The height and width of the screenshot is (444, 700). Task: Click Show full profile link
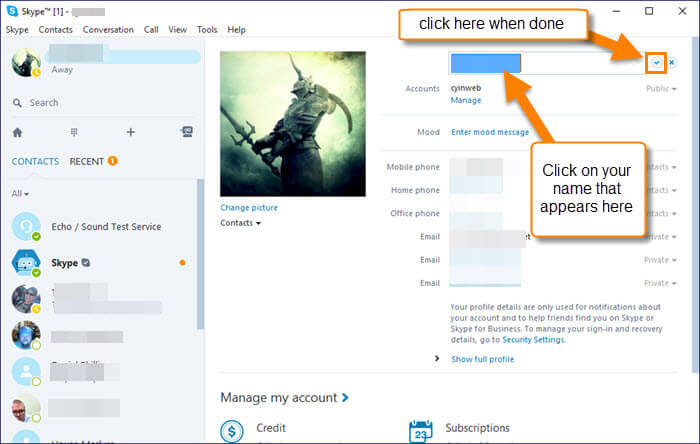[483, 359]
